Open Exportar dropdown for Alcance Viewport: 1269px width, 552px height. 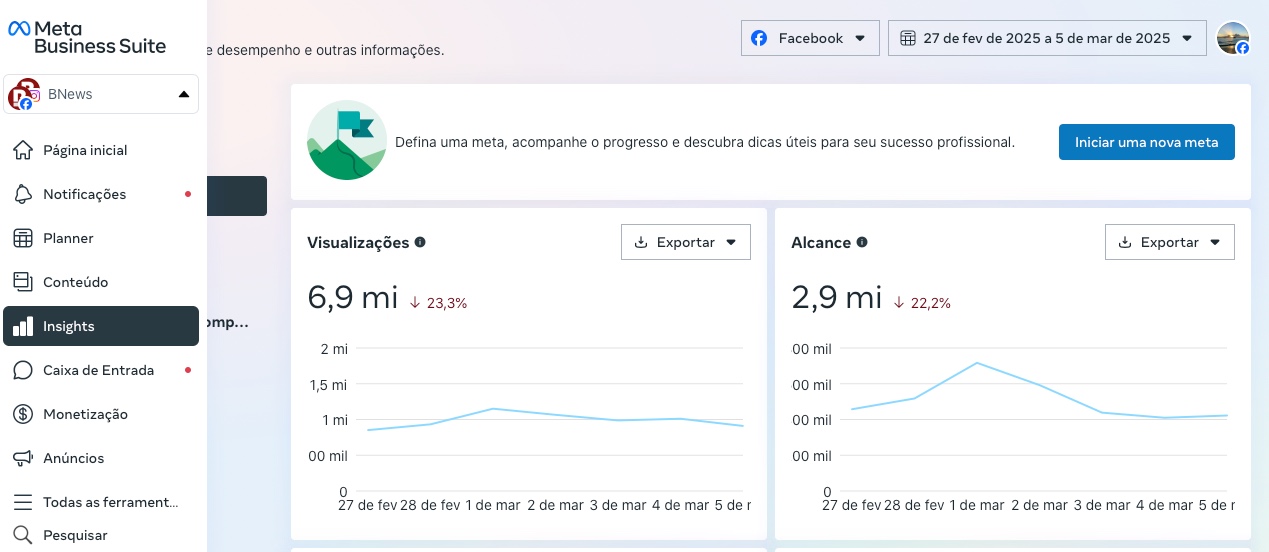click(1170, 242)
